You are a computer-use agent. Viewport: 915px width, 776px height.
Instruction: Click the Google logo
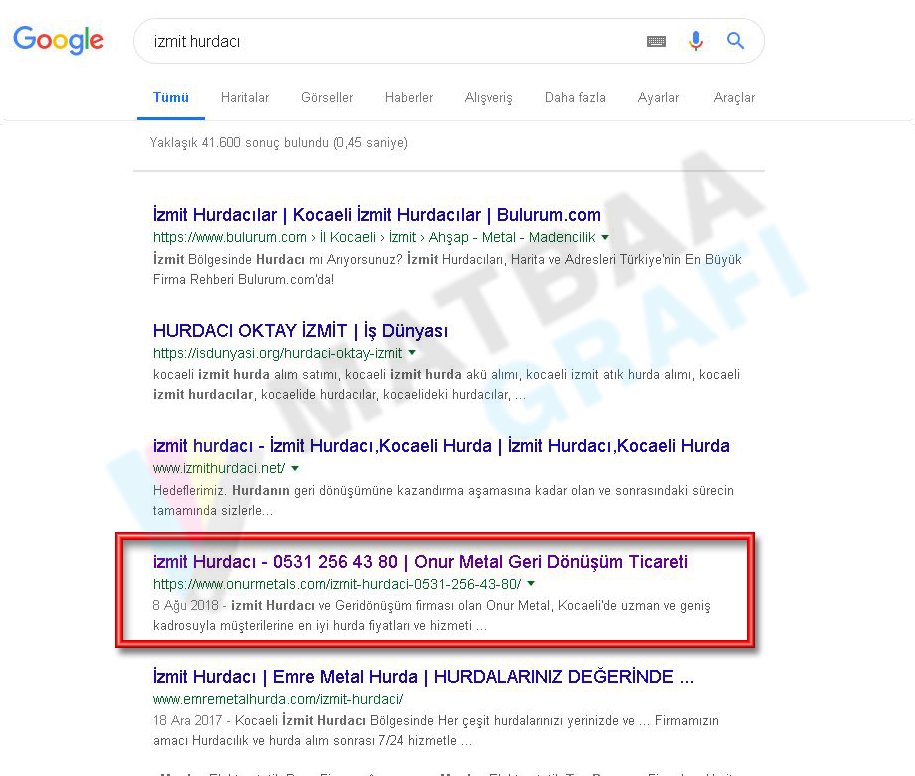58,40
